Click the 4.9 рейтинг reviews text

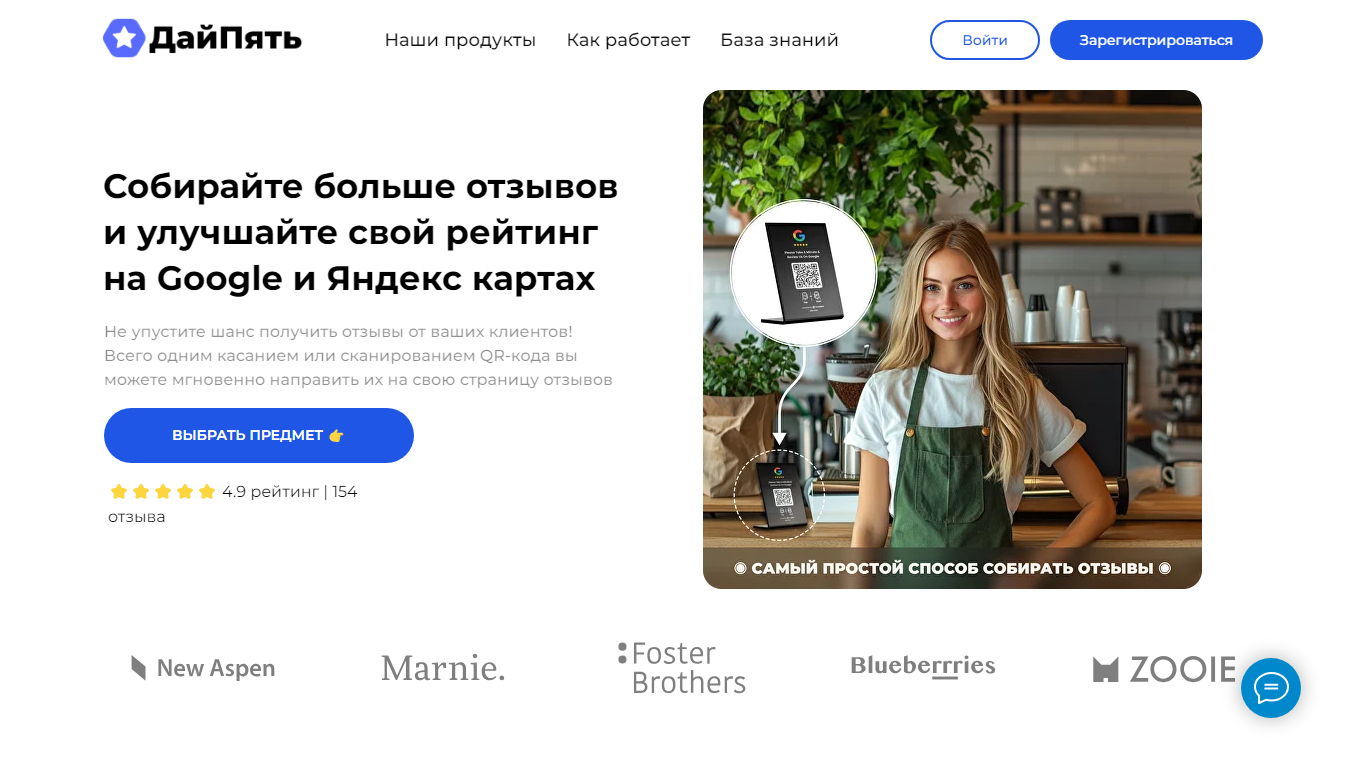[x=233, y=504]
